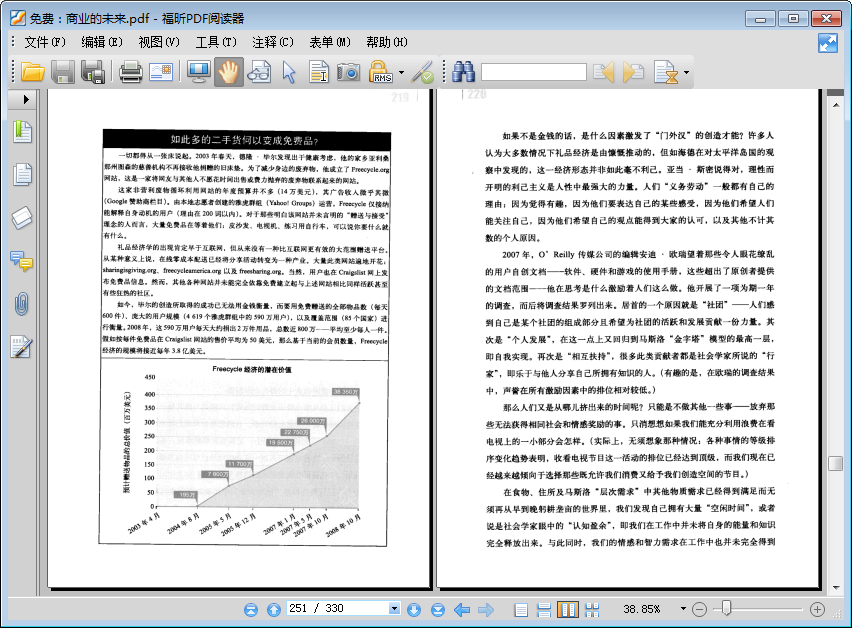Image resolution: width=852 pixels, height=628 pixels.
Task: Click the glasses reading mode icon
Action: click(x=259, y=71)
